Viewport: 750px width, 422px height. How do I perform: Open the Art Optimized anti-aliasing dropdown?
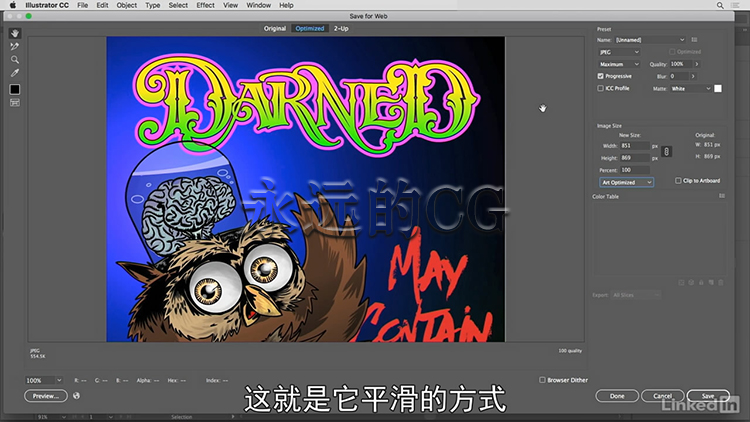[627, 182]
